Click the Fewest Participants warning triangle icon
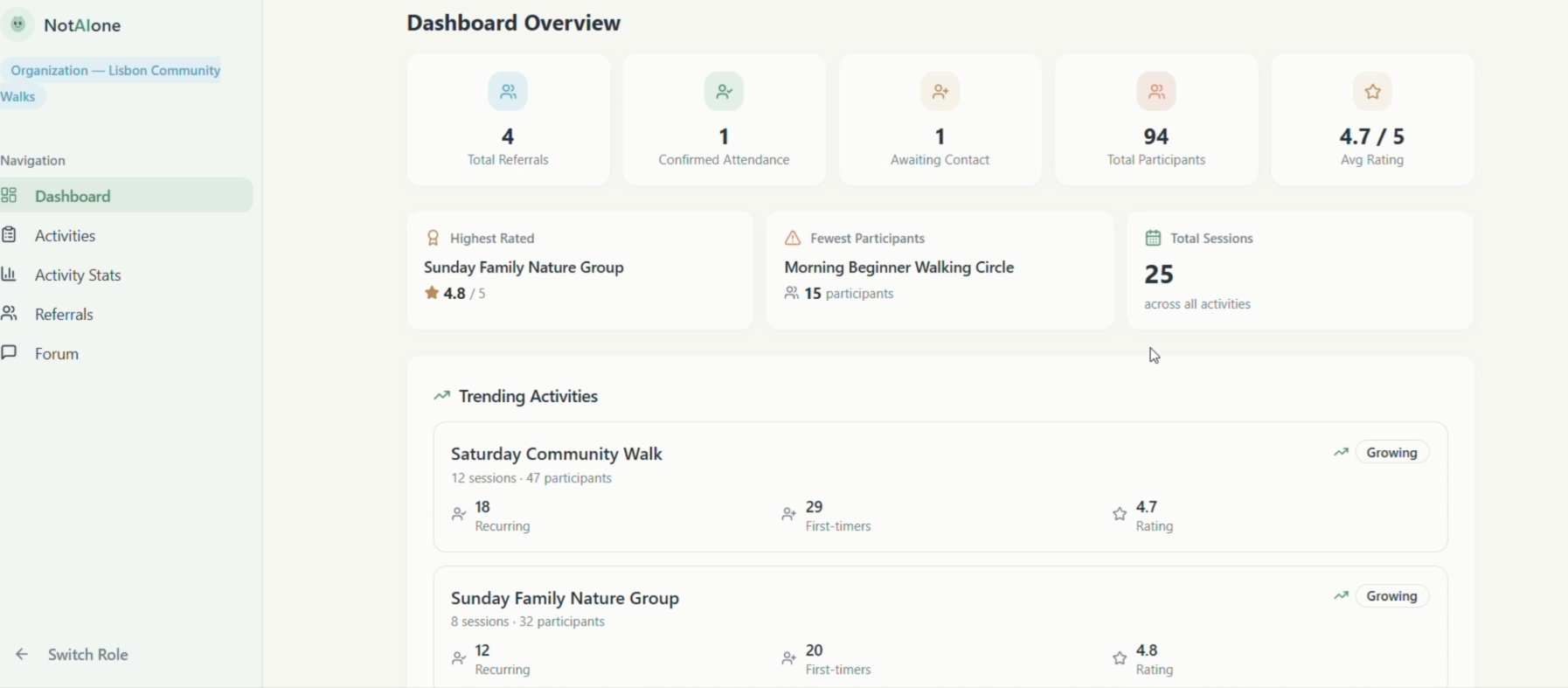 [793, 238]
